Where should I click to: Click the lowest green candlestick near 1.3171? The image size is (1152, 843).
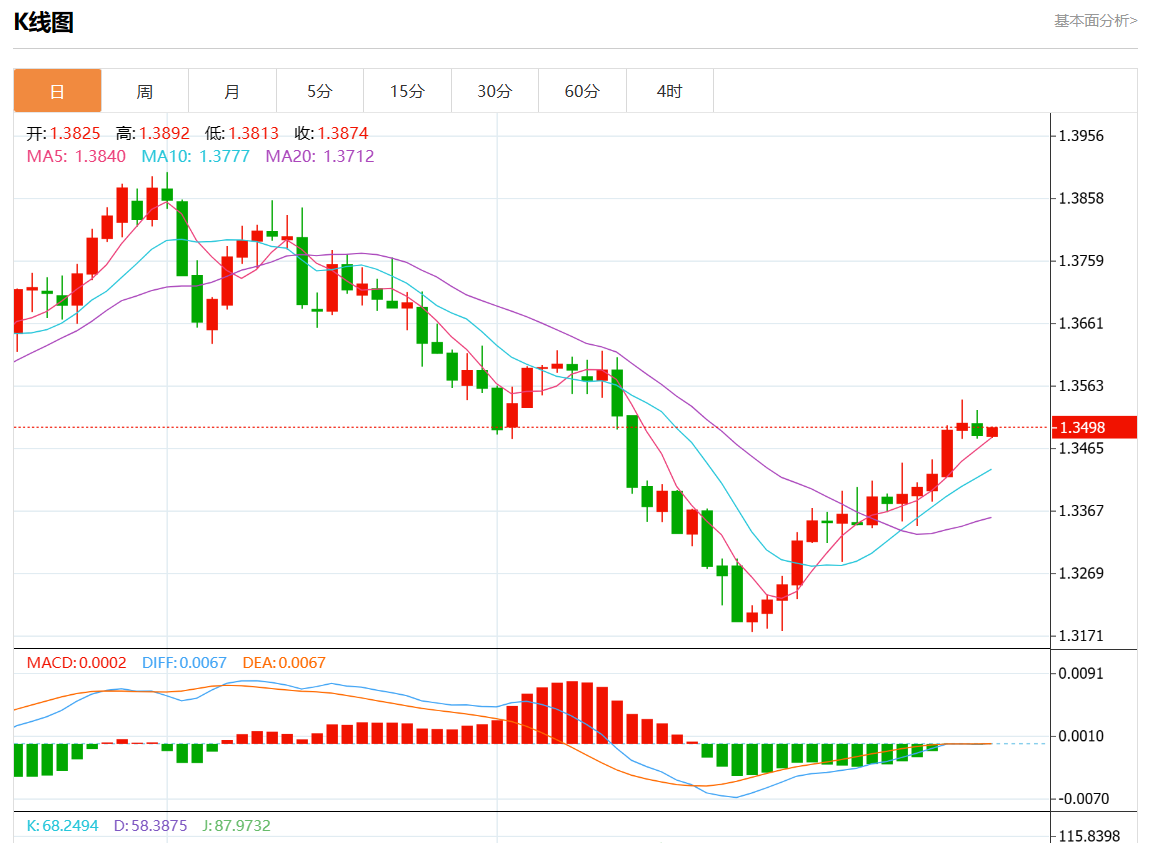[737, 593]
